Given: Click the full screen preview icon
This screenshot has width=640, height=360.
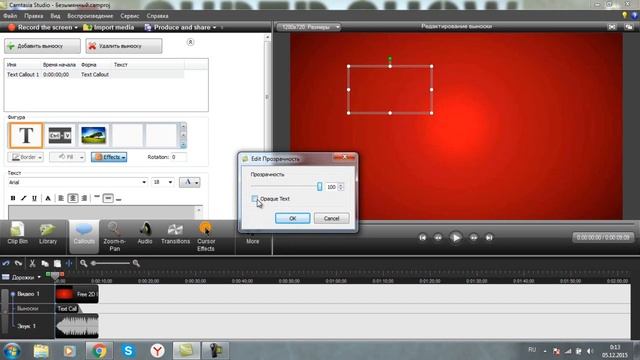Looking at the screenshot, I should (x=611, y=27).
